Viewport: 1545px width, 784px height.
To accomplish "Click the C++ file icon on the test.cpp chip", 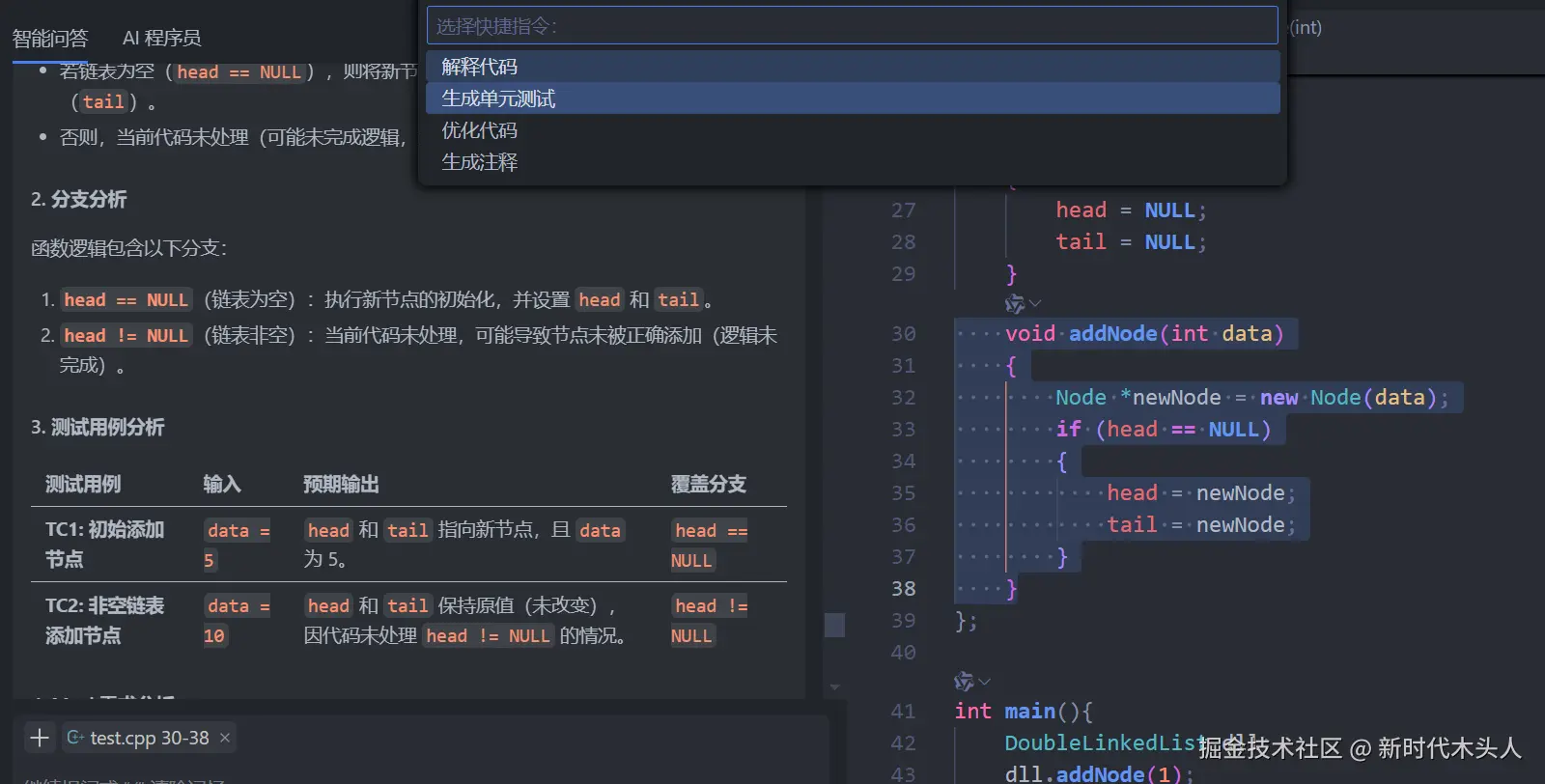I will [75, 738].
